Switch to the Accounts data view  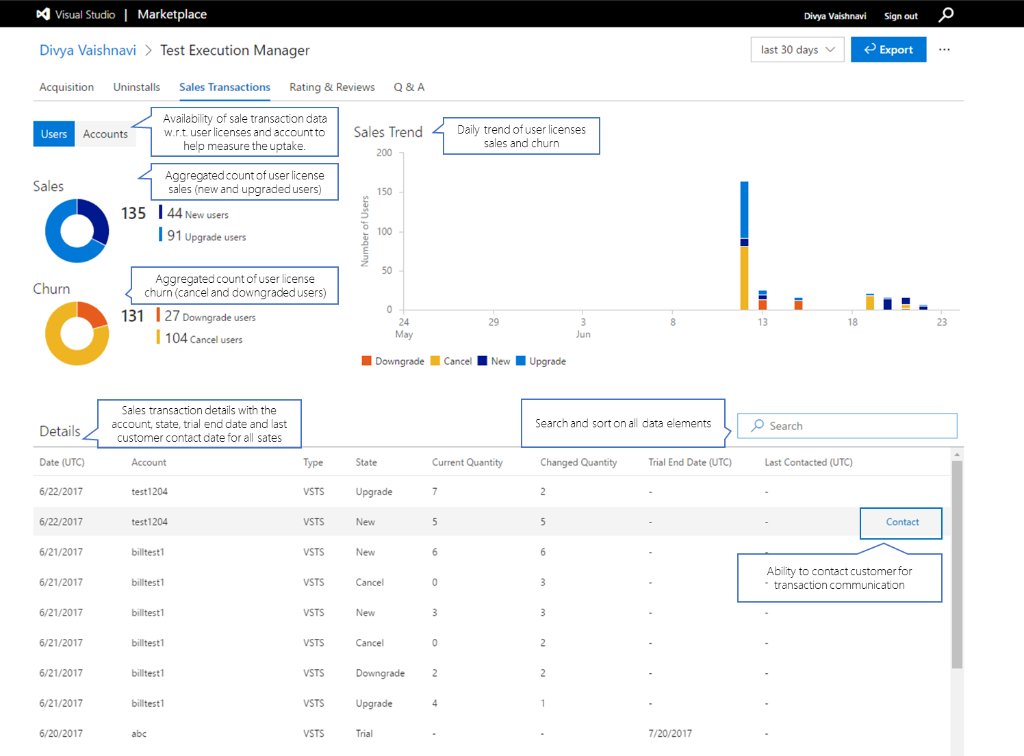pos(104,133)
